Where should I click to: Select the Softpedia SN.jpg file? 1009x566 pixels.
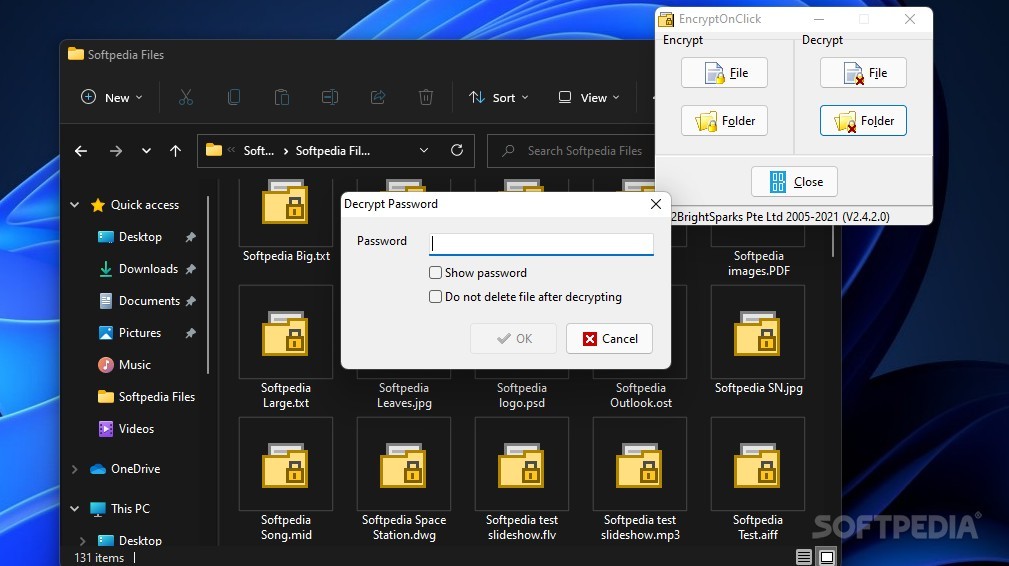coord(758,341)
